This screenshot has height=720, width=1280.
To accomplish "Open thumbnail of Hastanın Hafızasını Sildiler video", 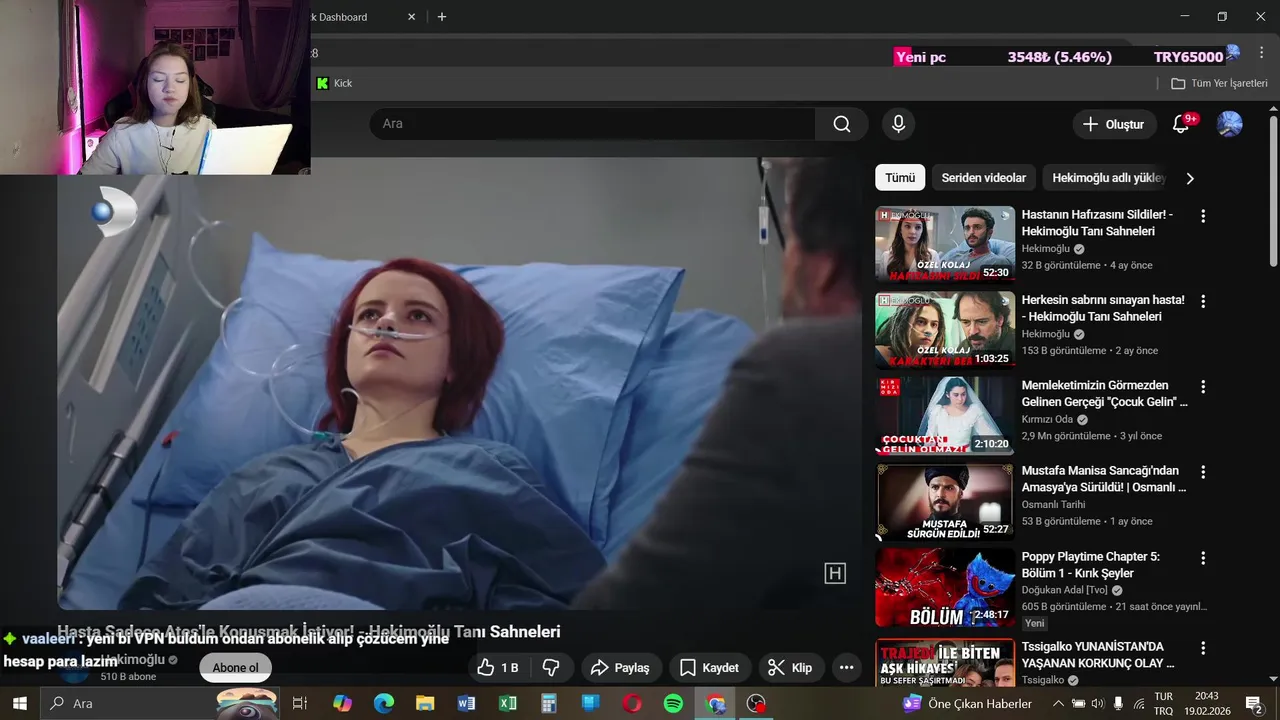I will 945,245.
